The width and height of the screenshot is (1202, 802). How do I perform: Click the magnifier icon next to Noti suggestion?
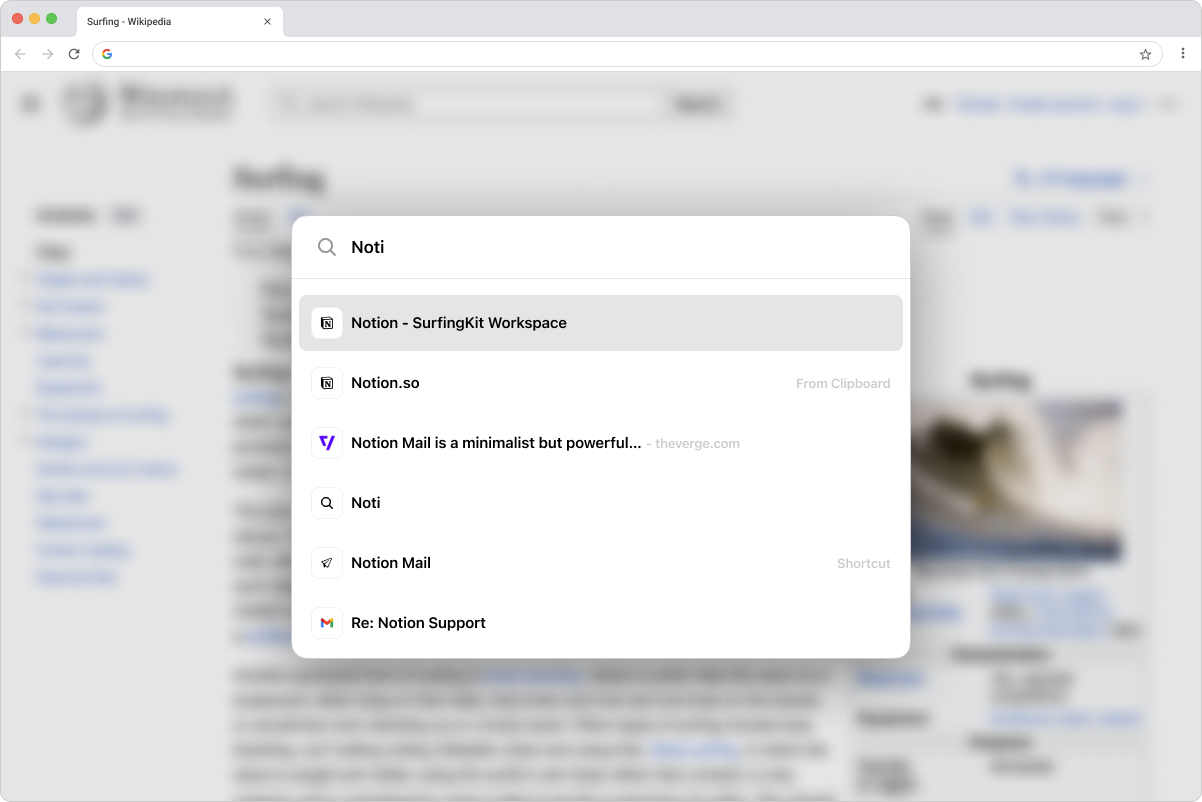pyautogui.click(x=327, y=503)
